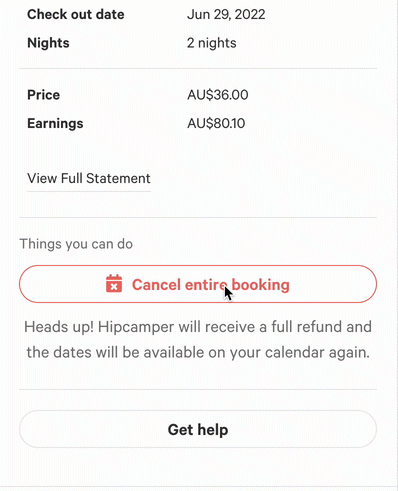
Task: Click the Cancel entire booking button
Action: coord(198,284)
